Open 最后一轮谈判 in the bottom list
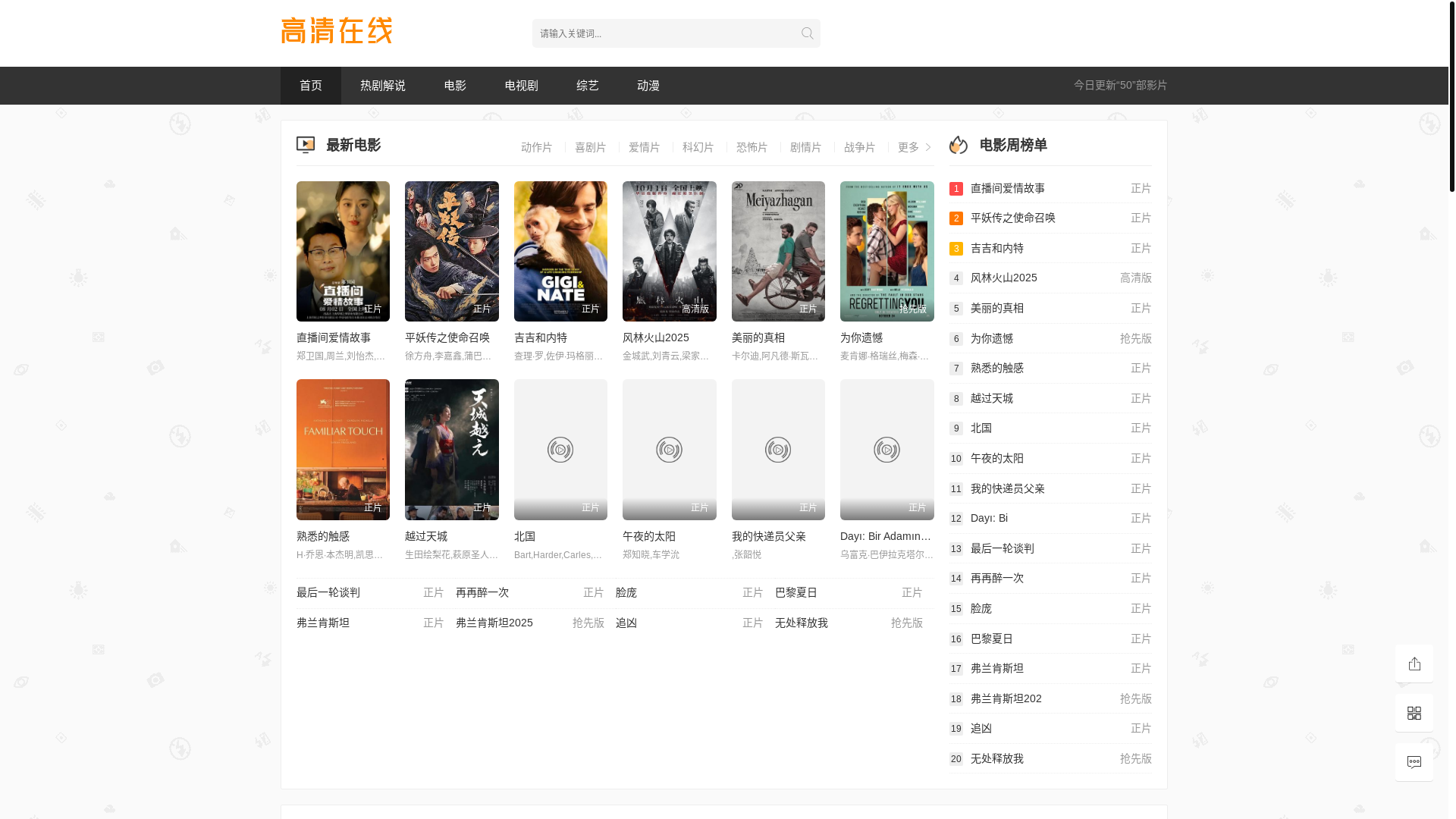The height and width of the screenshot is (819, 1456). [x=328, y=592]
